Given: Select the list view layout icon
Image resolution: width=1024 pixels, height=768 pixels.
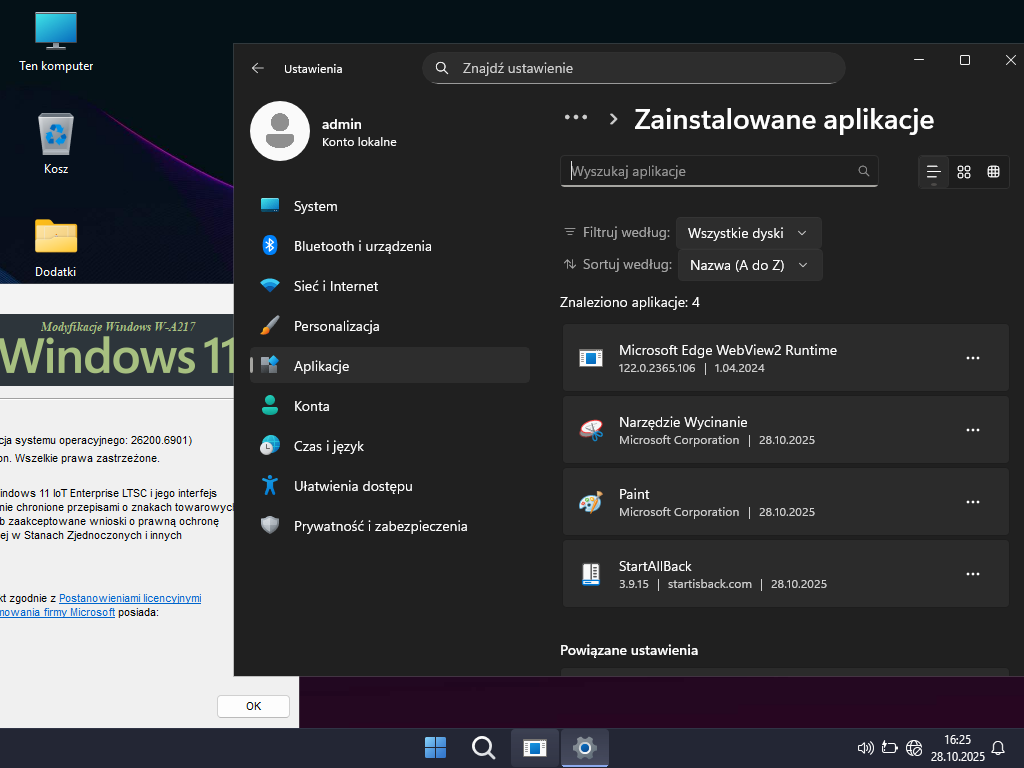Looking at the screenshot, I should point(933,172).
